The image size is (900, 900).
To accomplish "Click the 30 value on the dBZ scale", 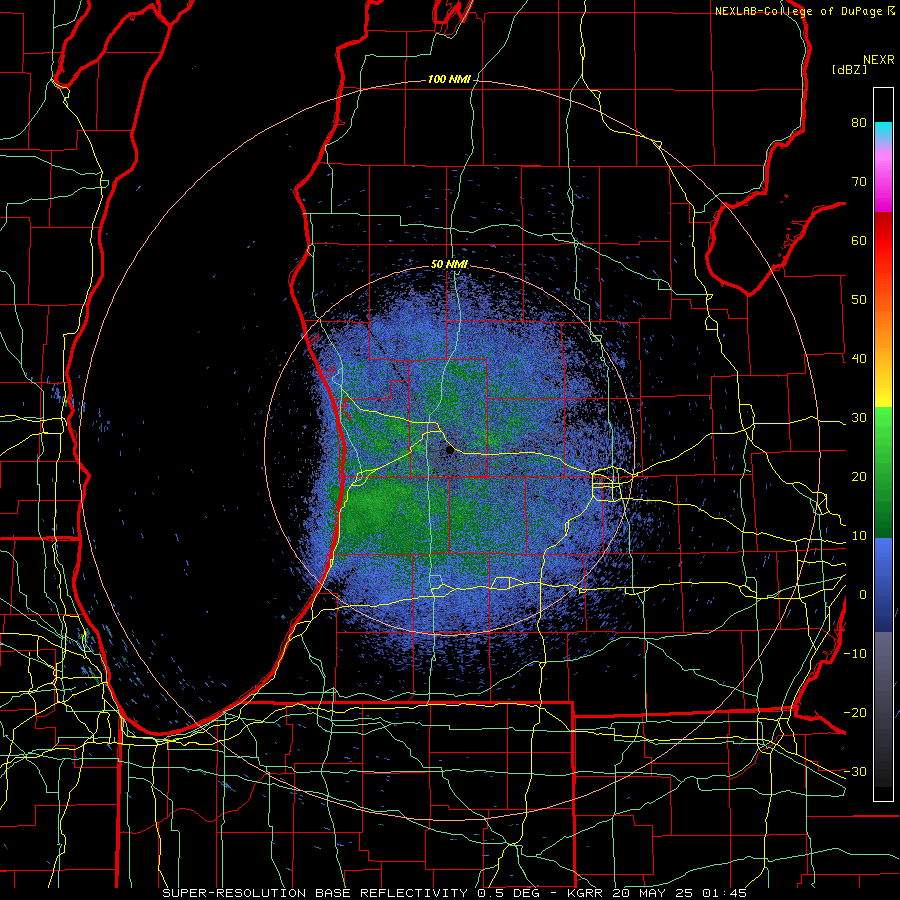I will click(859, 418).
